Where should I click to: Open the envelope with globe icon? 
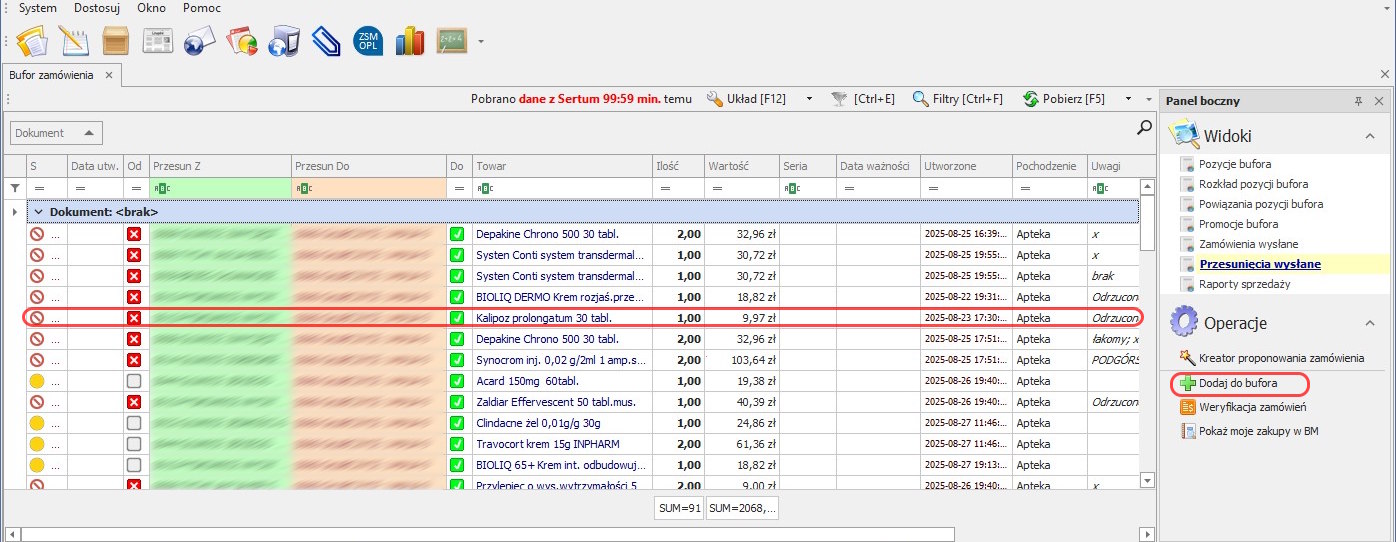click(x=200, y=41)
